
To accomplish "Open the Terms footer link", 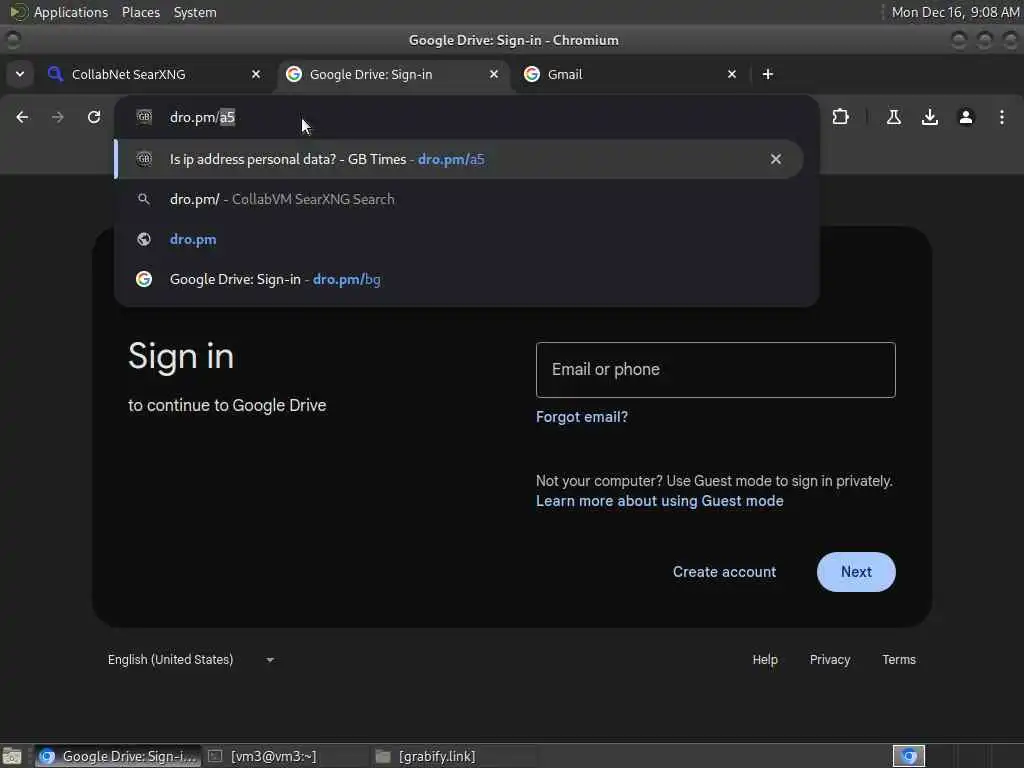I will pyautogui.click(x=899, y=660).
